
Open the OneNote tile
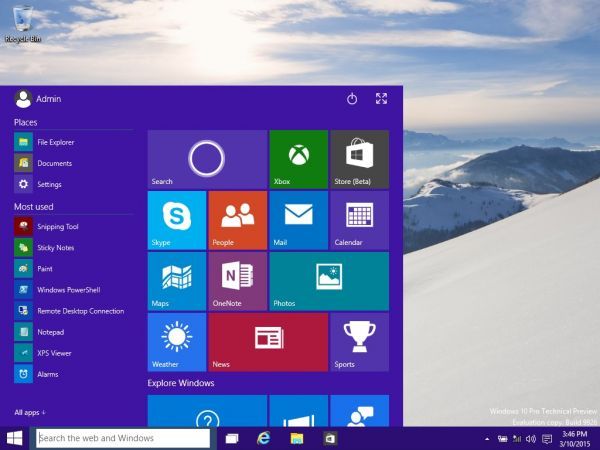tap(238, 281)
